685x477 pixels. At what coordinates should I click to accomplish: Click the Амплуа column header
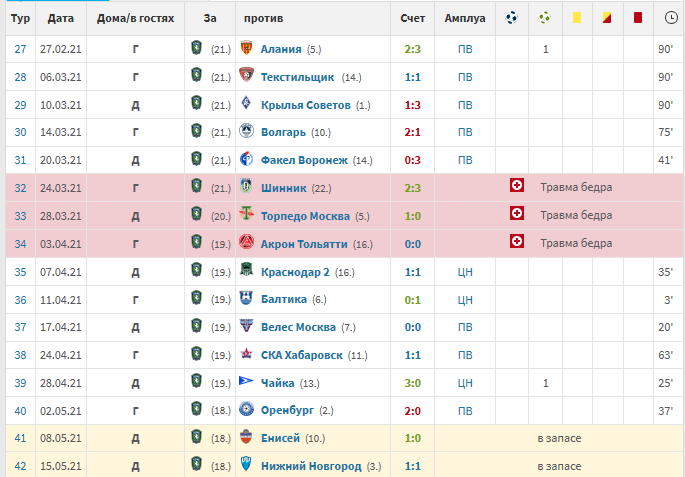point(465,18)
